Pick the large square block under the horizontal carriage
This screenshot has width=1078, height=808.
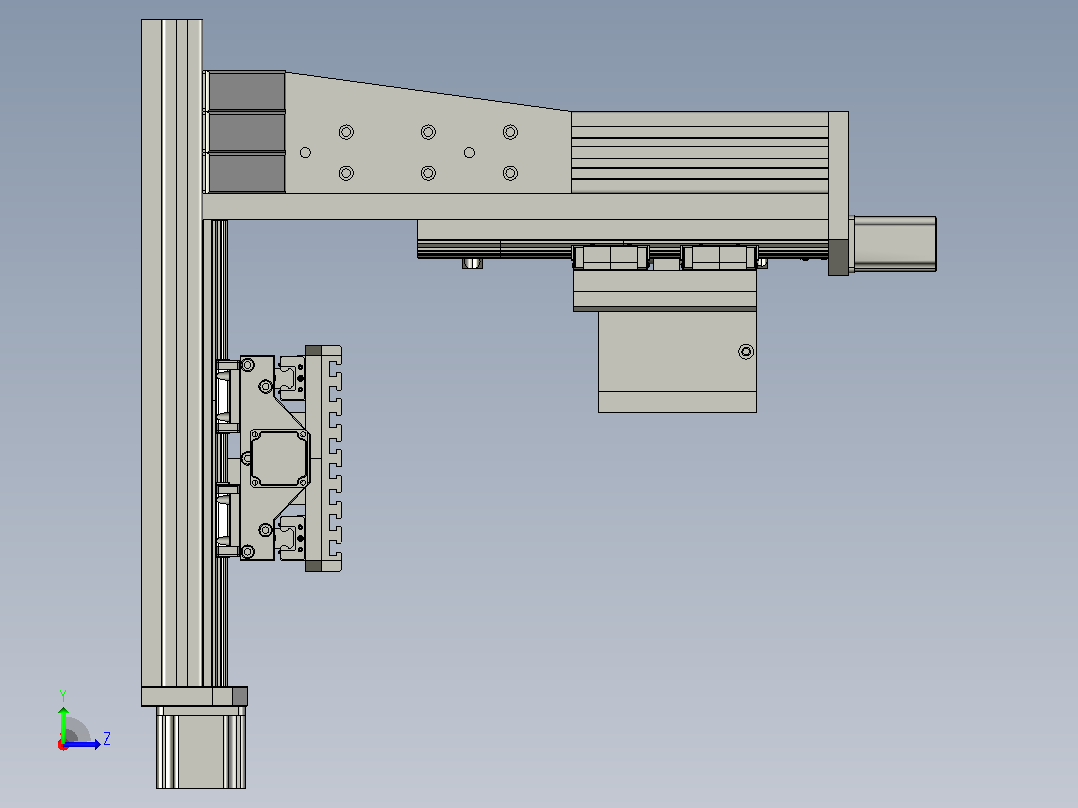(677, 362)
